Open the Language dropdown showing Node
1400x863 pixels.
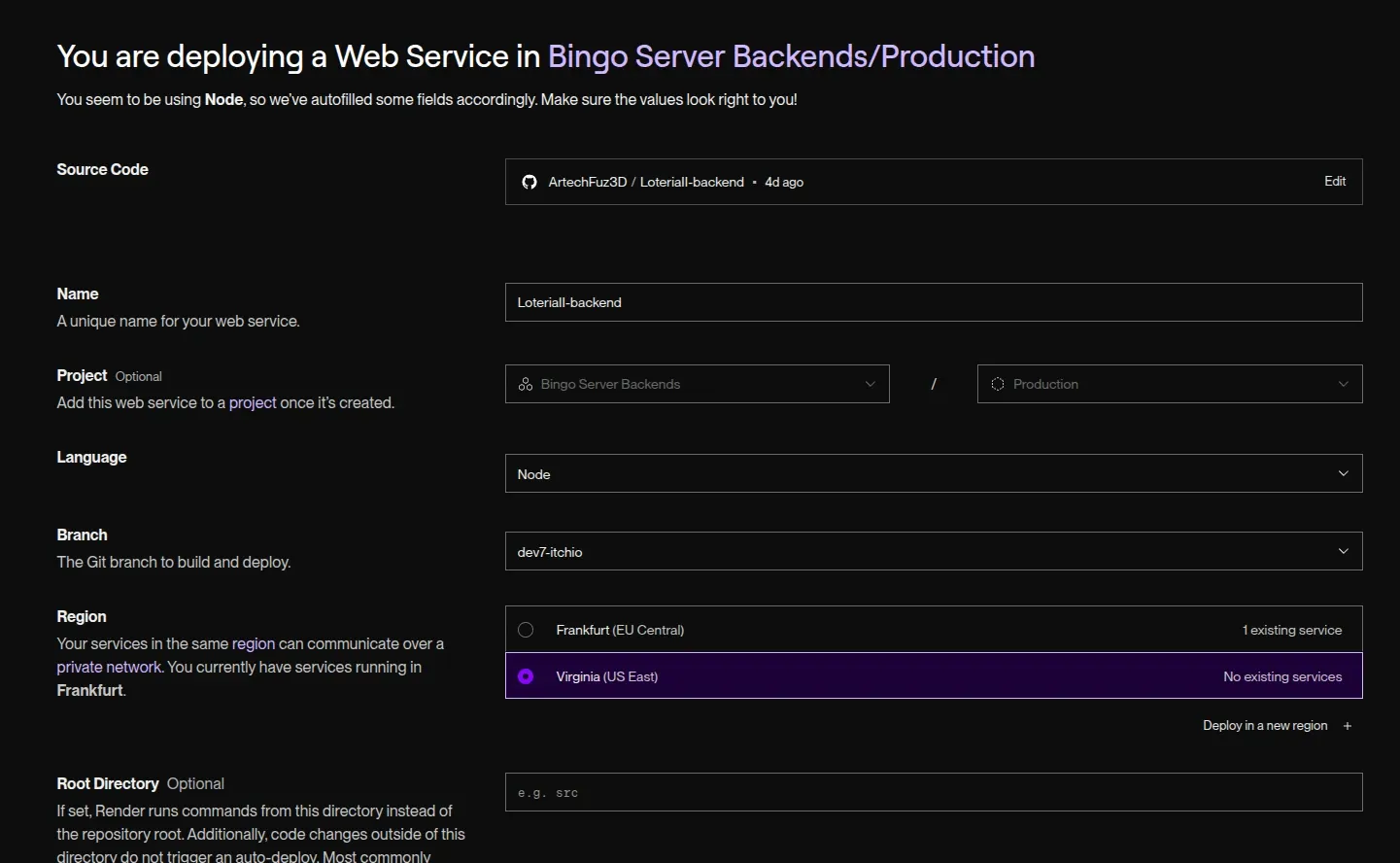[933, 473]
